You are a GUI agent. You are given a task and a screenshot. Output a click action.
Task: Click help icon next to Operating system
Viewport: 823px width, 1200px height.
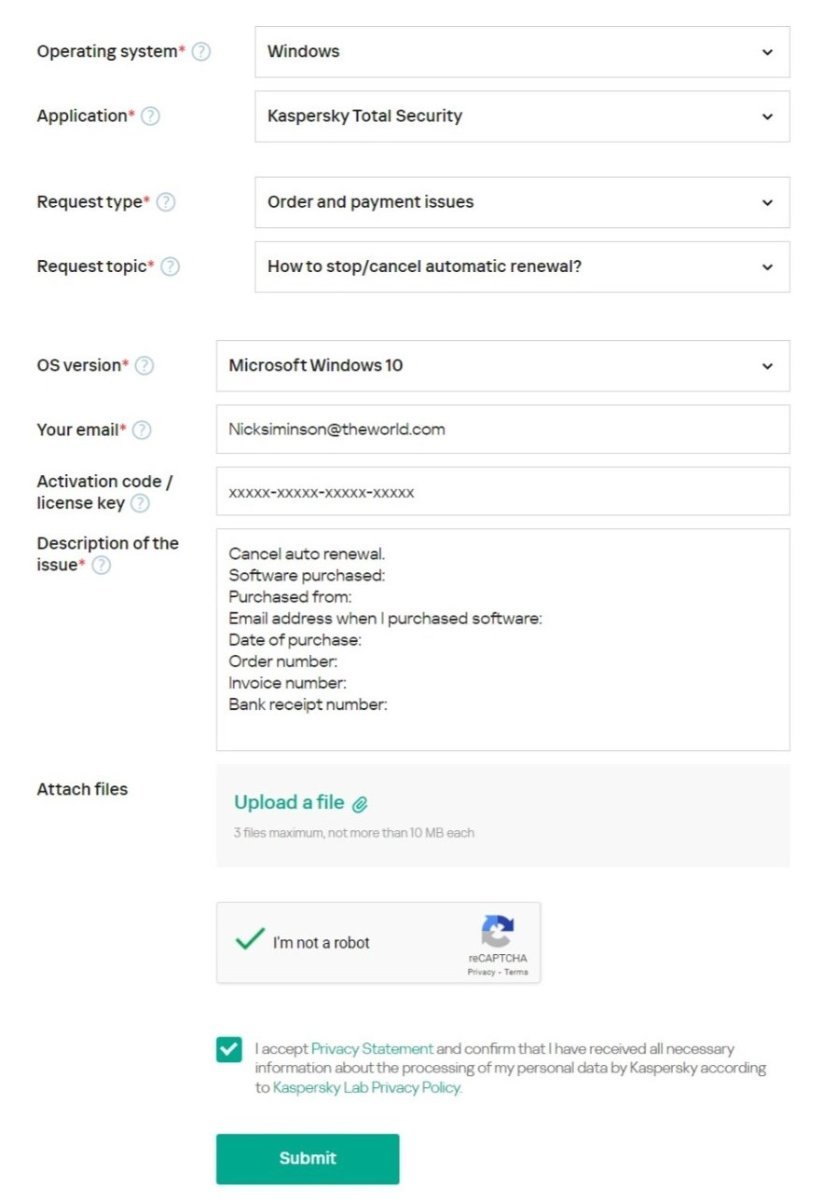pos(201,52)
